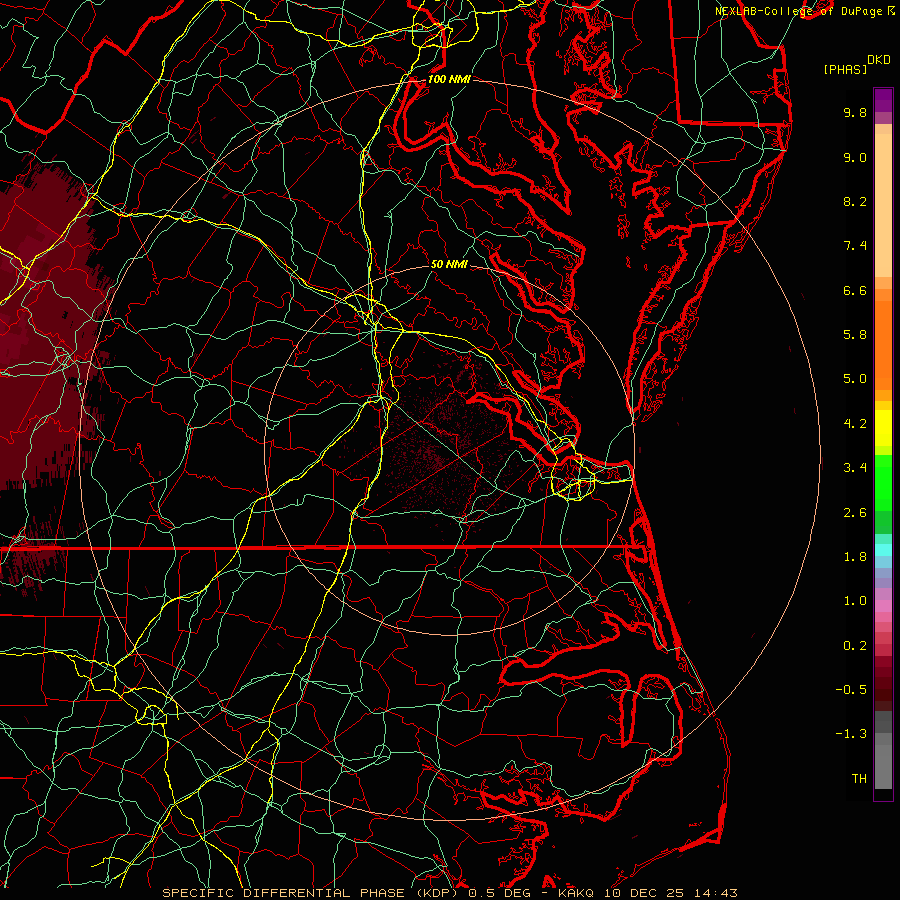Click the 2.6 legend value
Screen dimensions: 900x900
855,513
